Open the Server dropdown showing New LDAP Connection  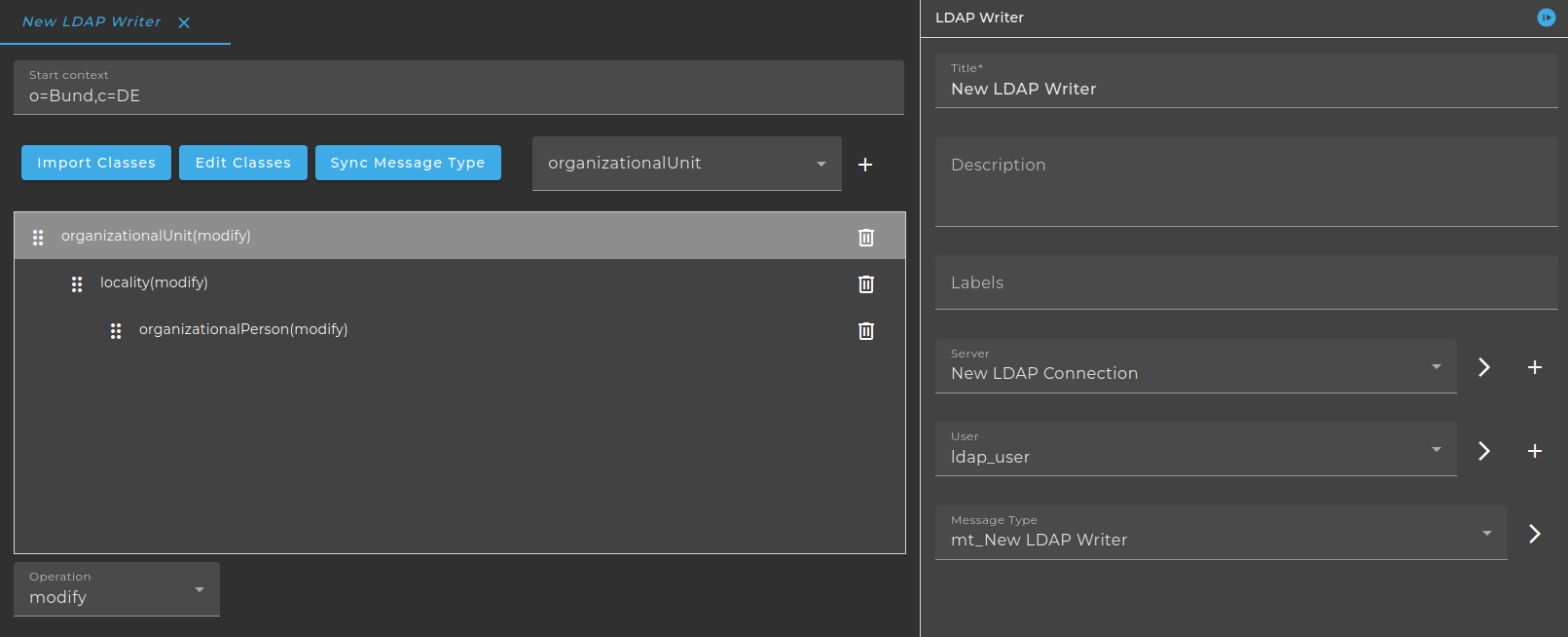[x=1196, y=366]
